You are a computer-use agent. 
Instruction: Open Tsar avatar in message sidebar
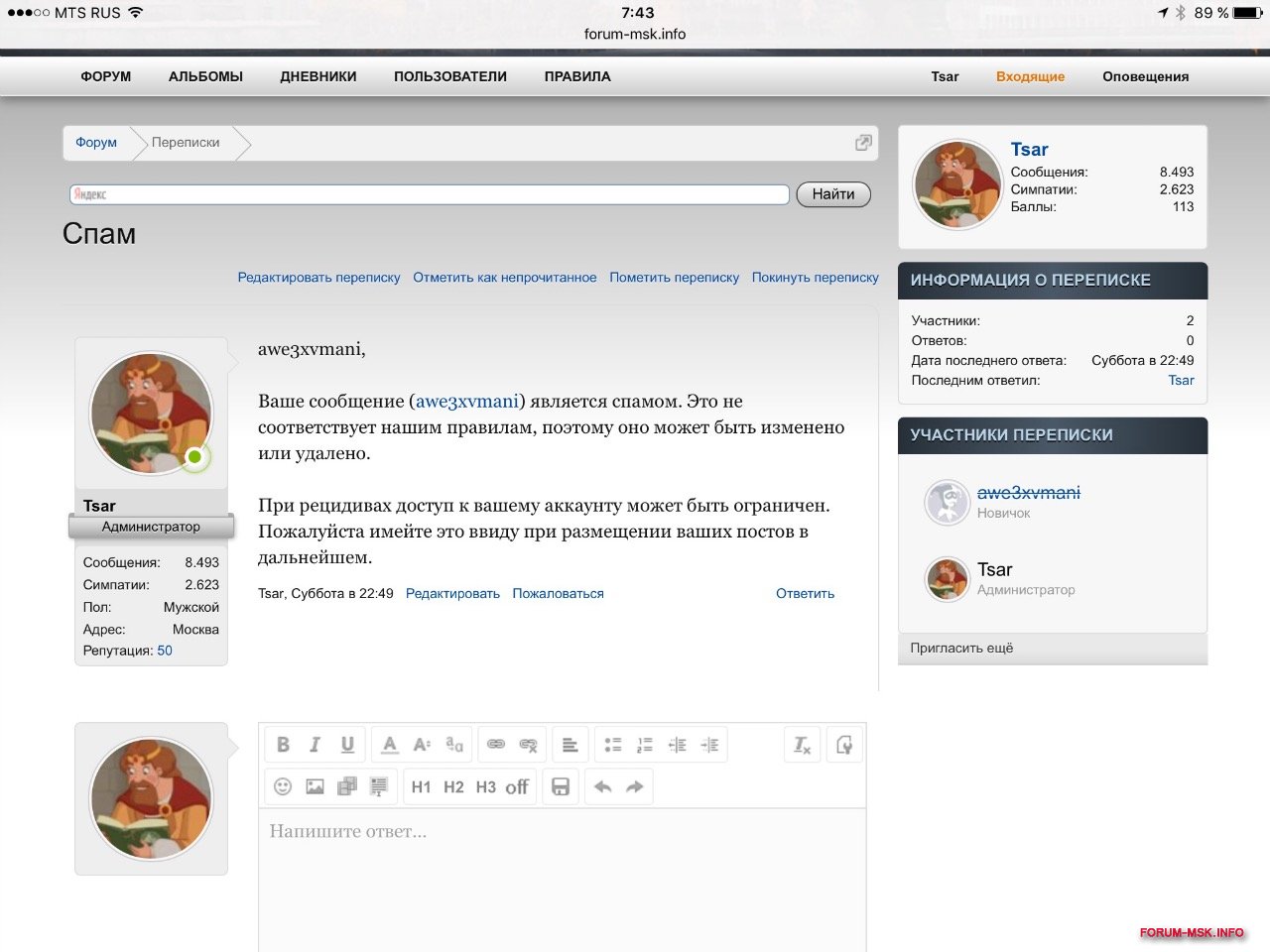point(151,413)
